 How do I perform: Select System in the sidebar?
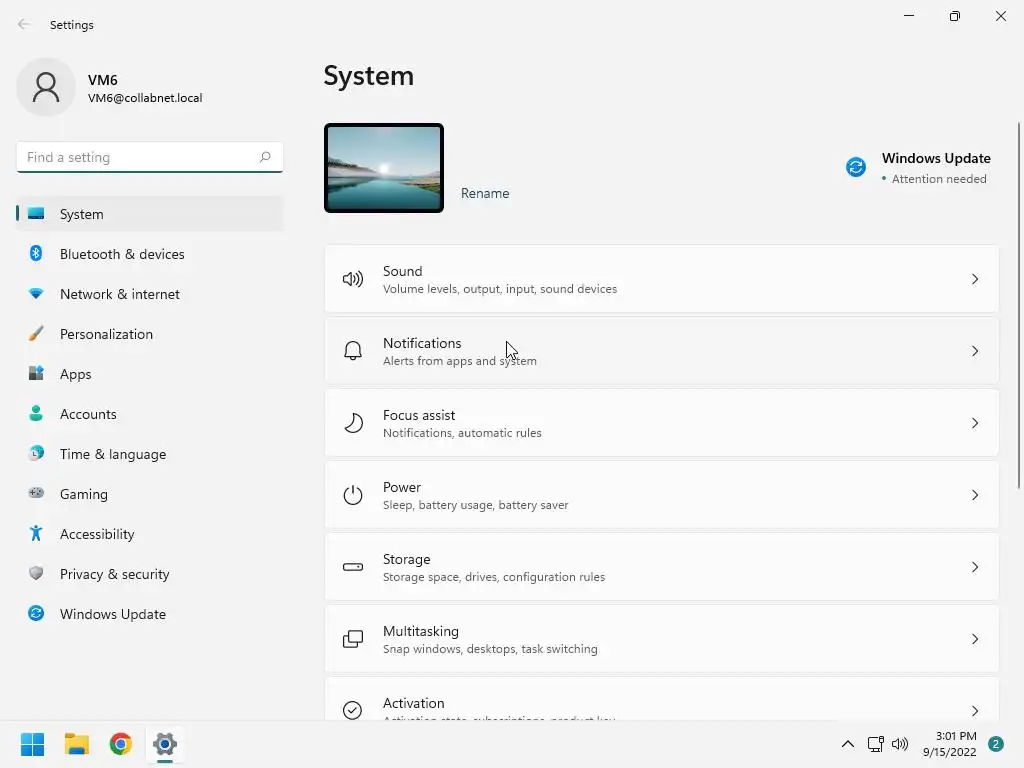coord(150,214)
